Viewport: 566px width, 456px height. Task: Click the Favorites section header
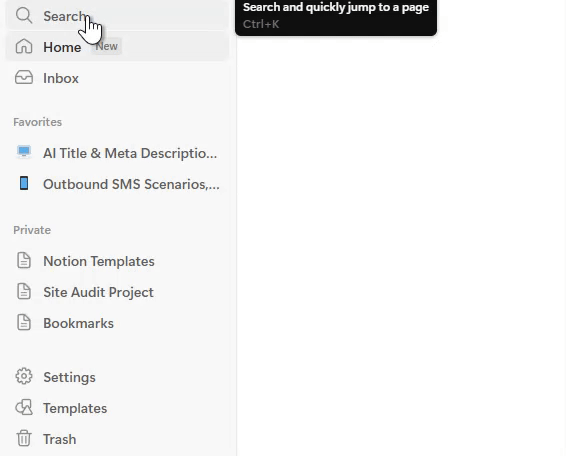[38, 122]
